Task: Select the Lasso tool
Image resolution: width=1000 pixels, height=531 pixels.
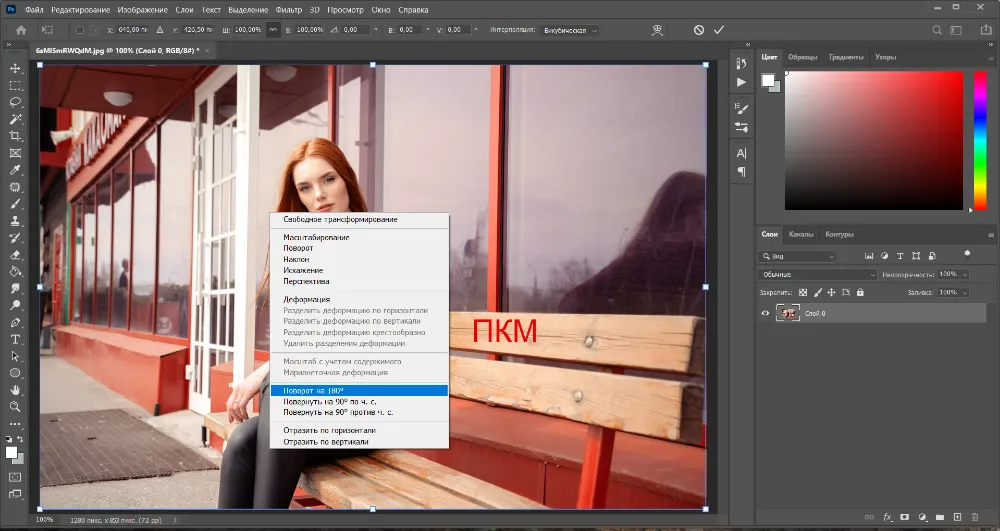Action: [15, 102]
